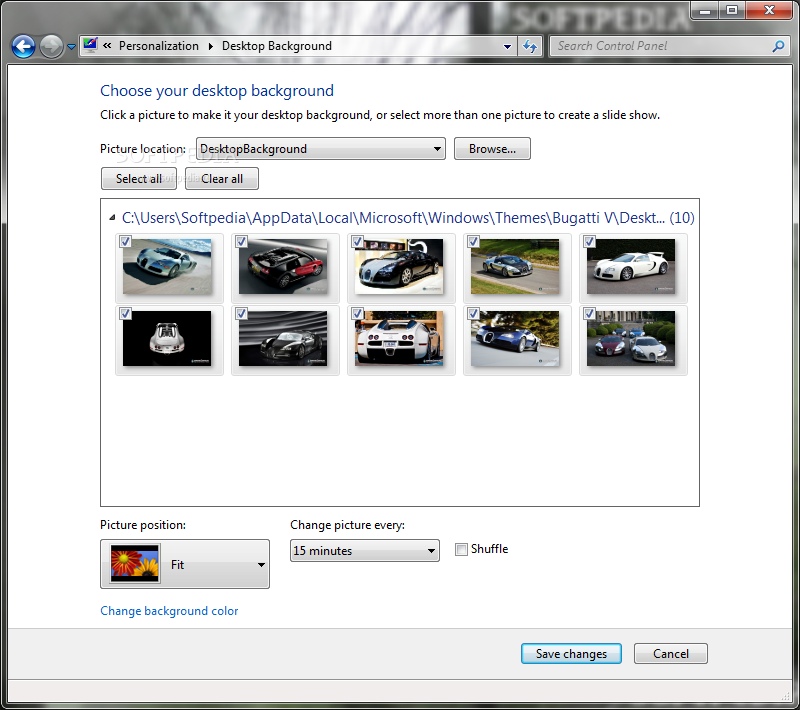
Task: Click the Browse... button
Action: (x=492, y=148)
